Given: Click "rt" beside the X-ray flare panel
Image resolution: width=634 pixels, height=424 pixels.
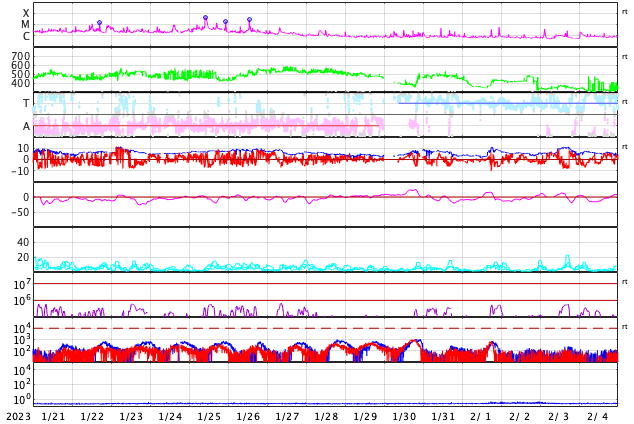Looking at the screenshot, I should click(x=625, y=12).
